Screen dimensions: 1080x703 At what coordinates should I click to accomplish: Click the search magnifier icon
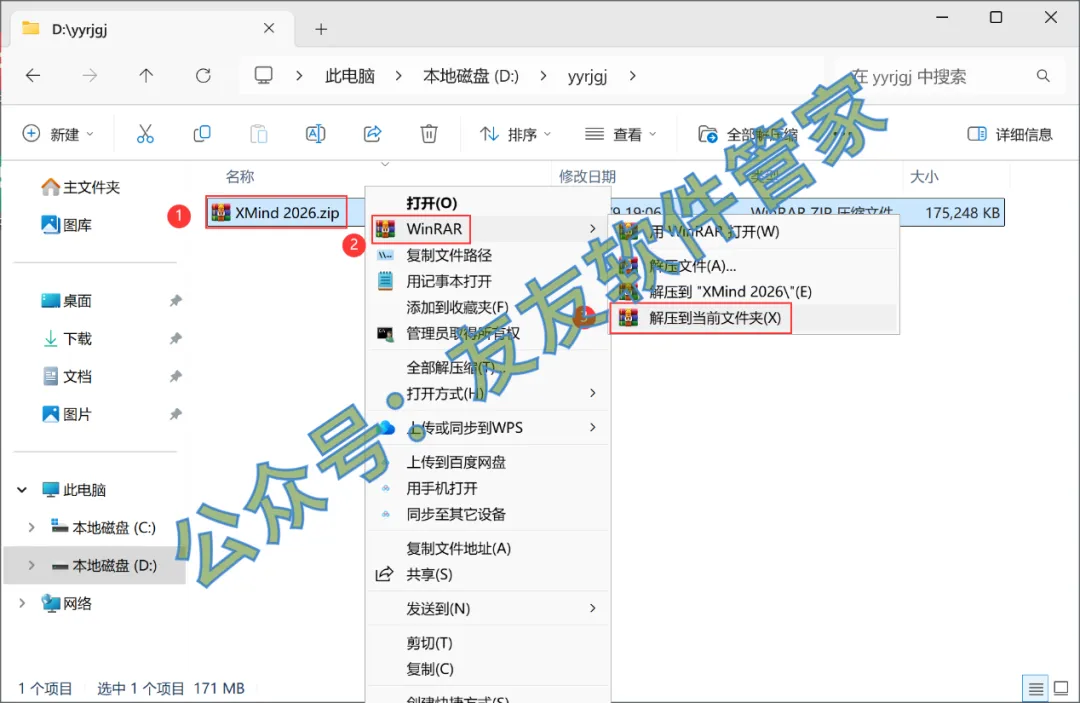point(1043,76)
